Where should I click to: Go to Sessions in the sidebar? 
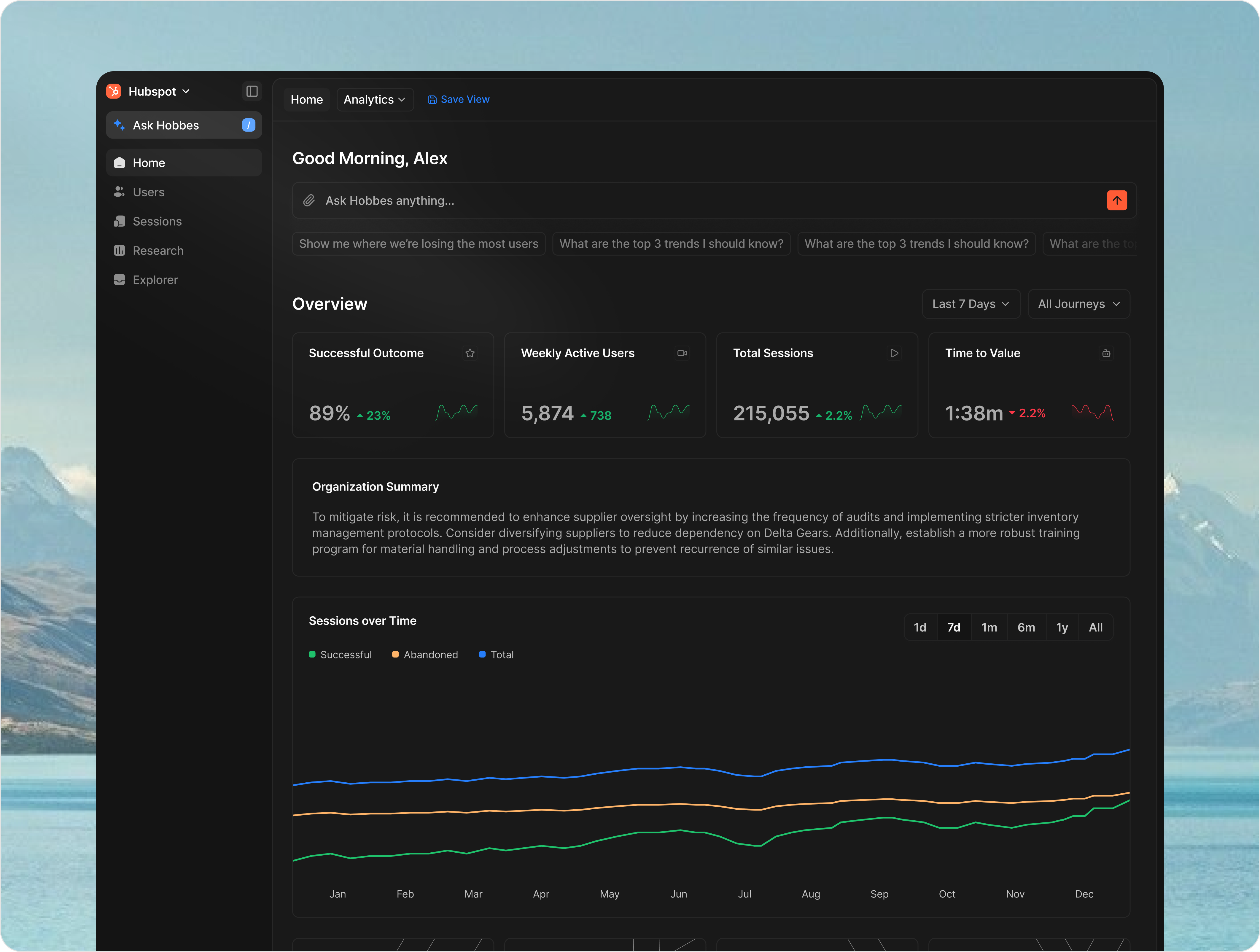click(157, 222)
